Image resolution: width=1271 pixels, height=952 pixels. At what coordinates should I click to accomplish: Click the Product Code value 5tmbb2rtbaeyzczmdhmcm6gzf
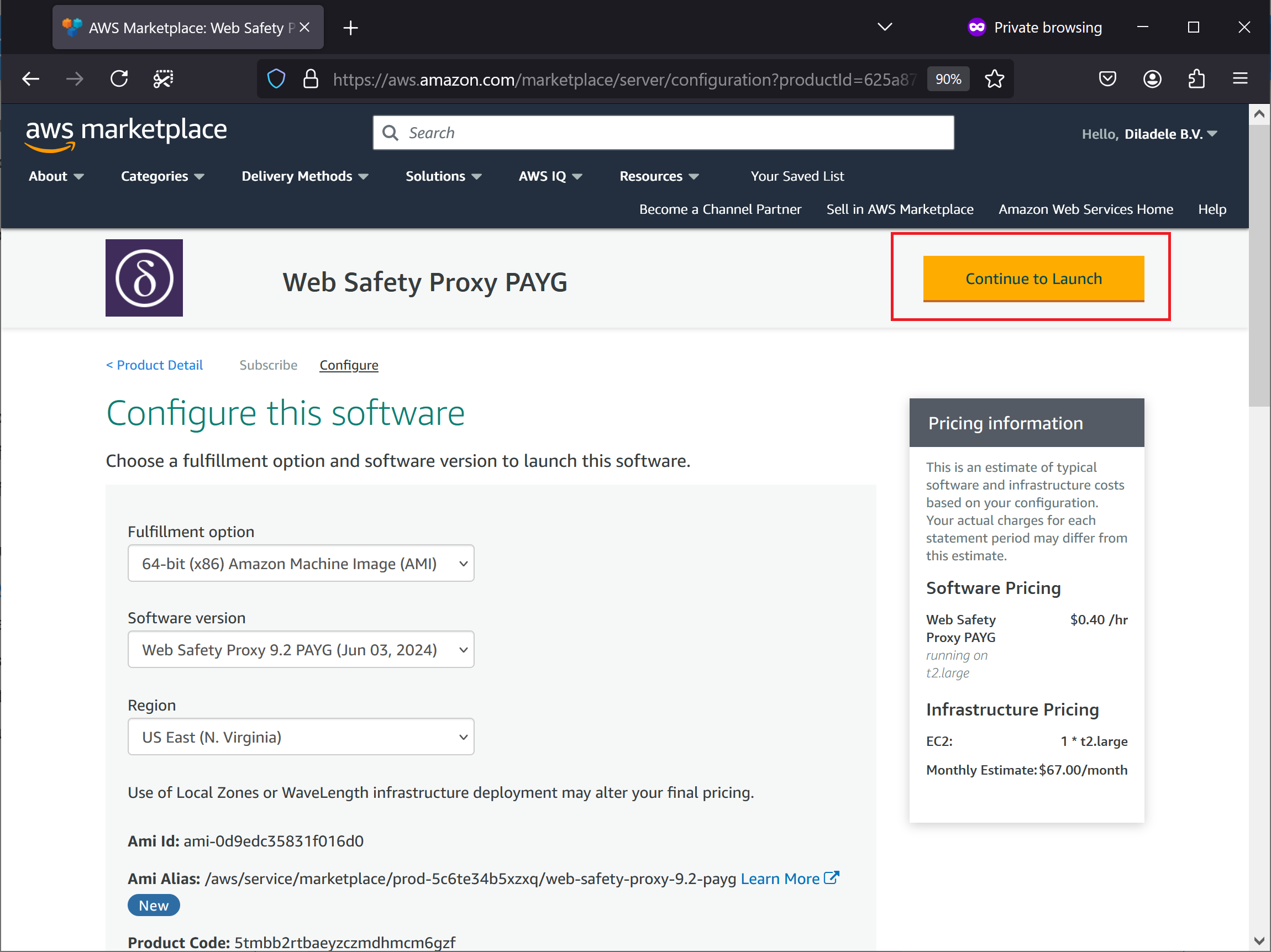tap(345, 942)
